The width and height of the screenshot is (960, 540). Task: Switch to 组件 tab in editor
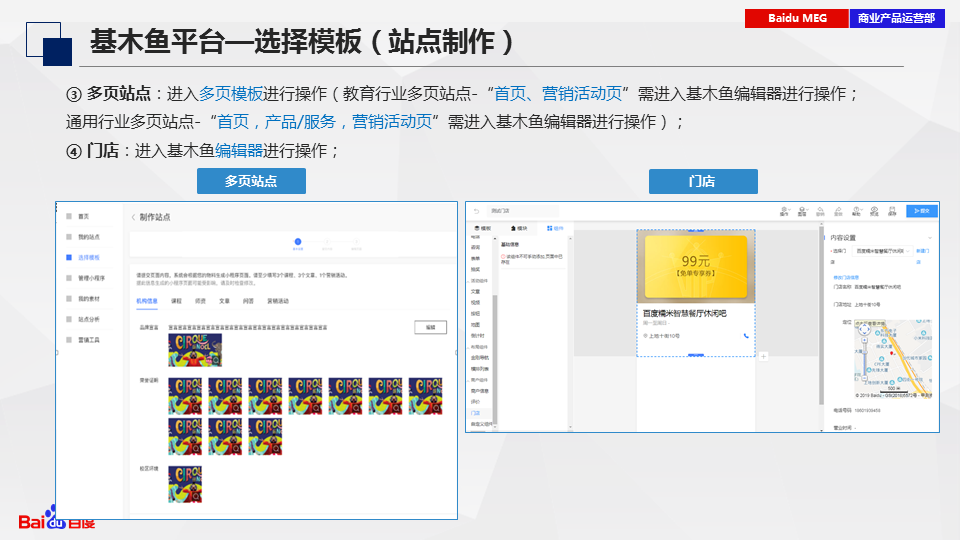coord(555,228)
